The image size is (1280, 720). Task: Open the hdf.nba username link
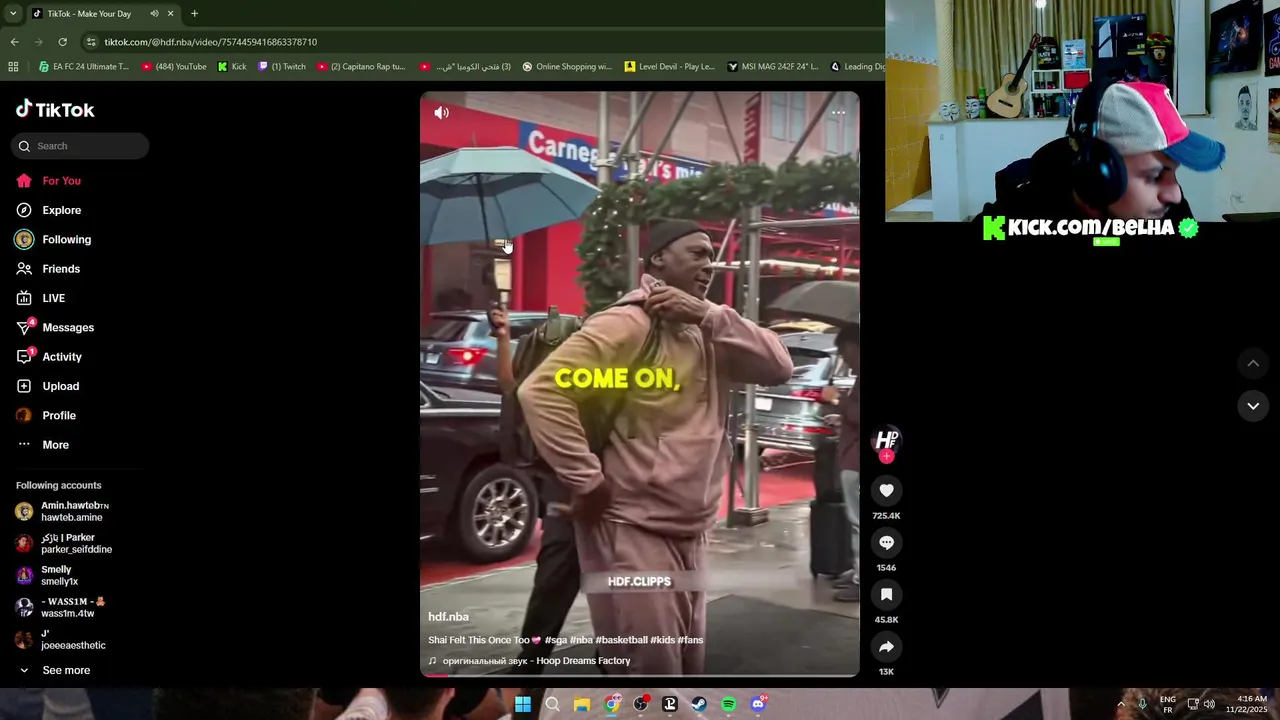(x=448, y=617)
